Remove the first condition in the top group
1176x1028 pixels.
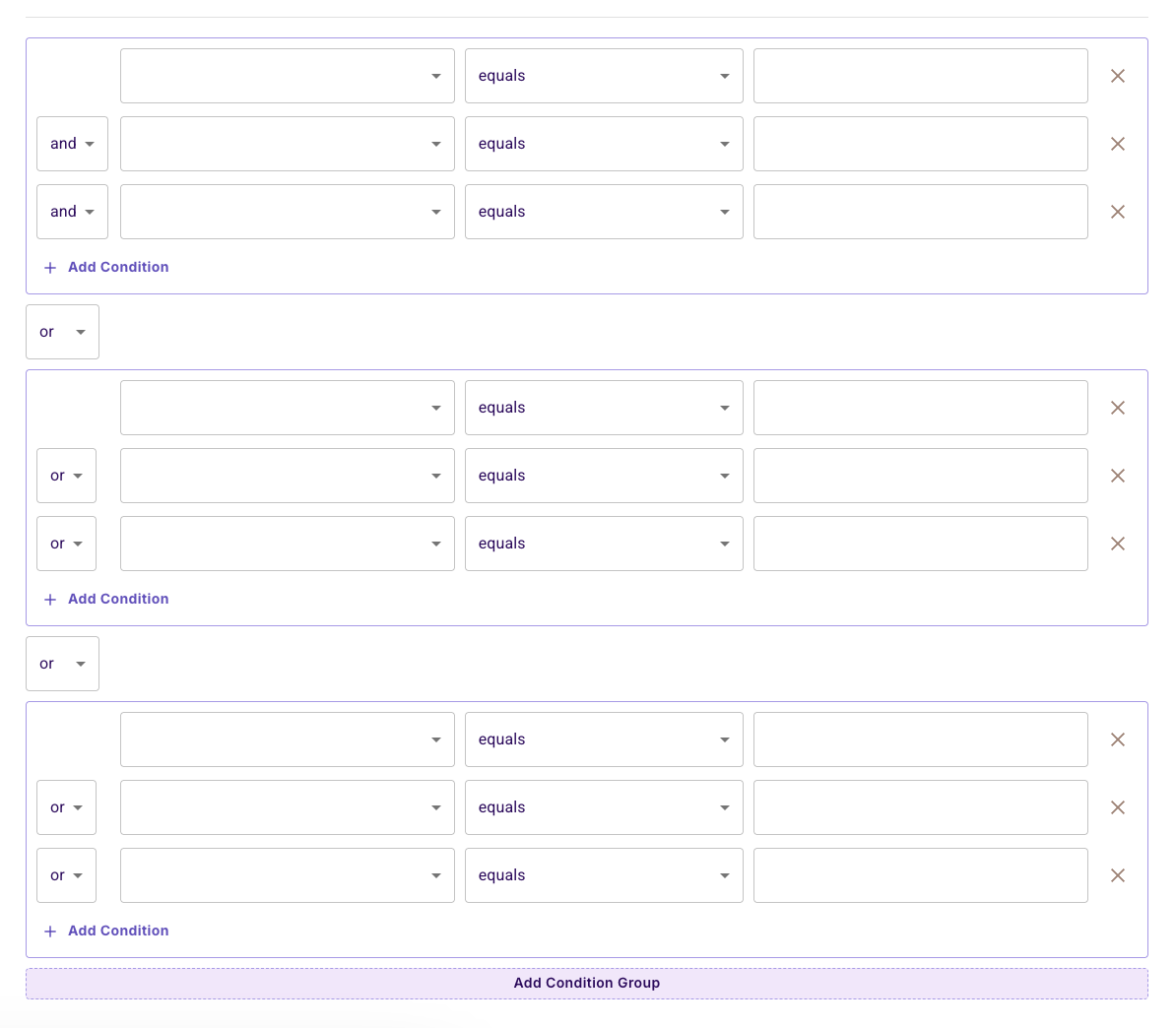[1118, 76]
